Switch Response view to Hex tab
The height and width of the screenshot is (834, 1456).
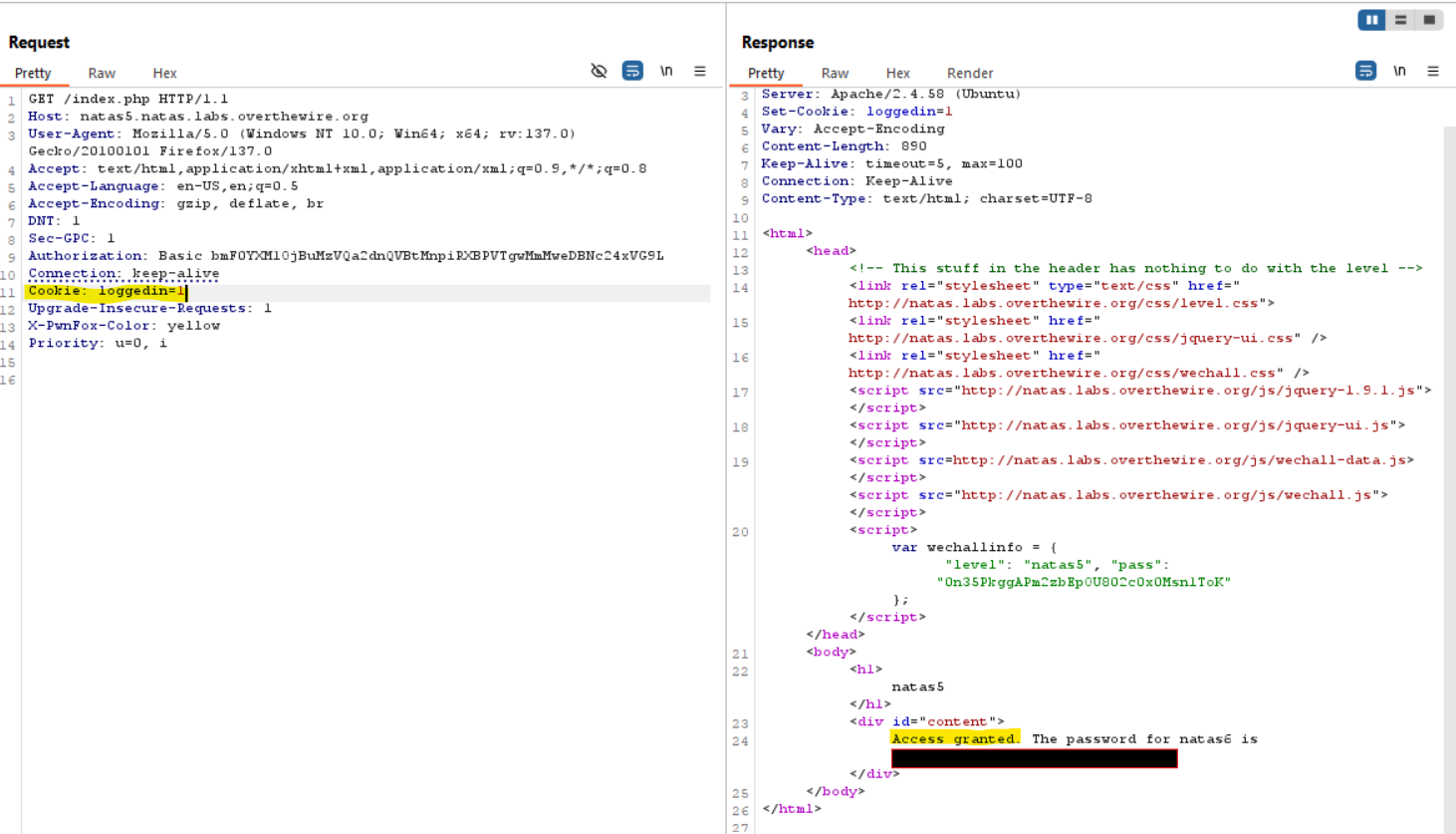[x=897, y=73]
